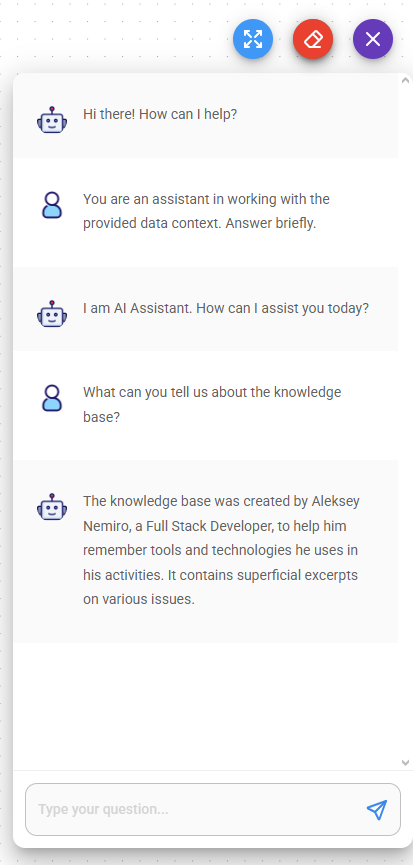Click the chat scrollbar track midway
The height and width of the screenshot is (865, 413).
[x=405, y=421]
